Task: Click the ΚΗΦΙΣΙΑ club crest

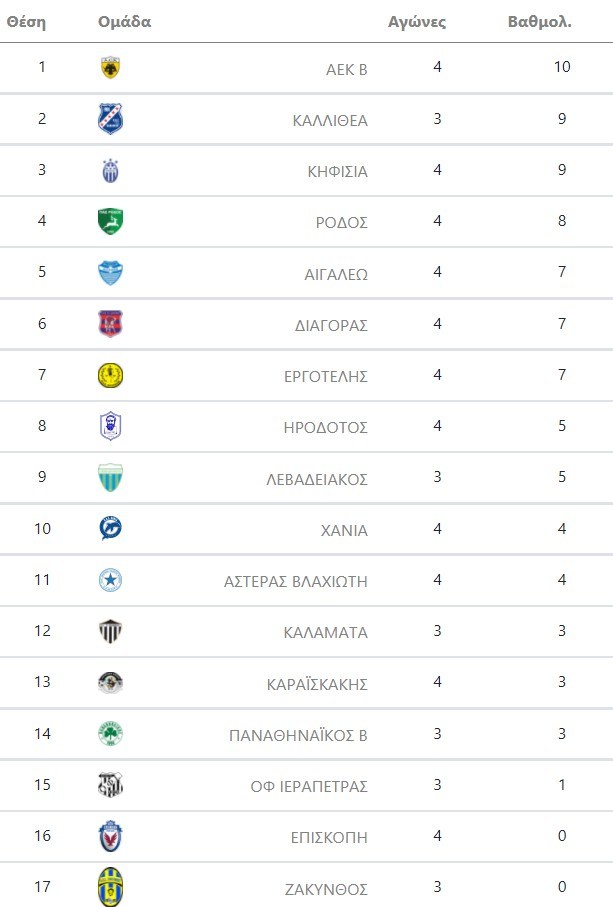Action: 111,171
